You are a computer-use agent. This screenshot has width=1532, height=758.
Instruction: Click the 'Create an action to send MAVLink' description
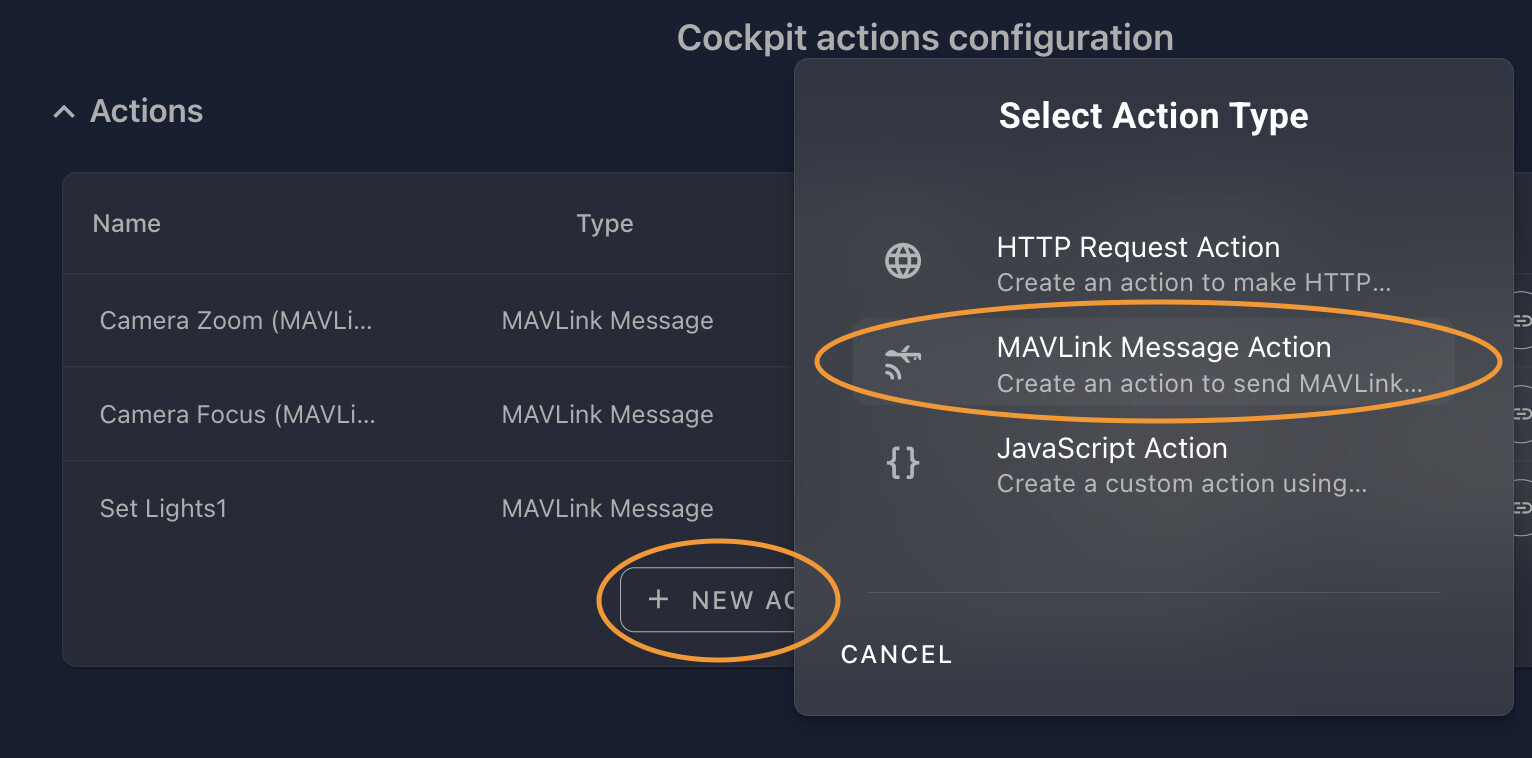click(x=1209, y=384)
